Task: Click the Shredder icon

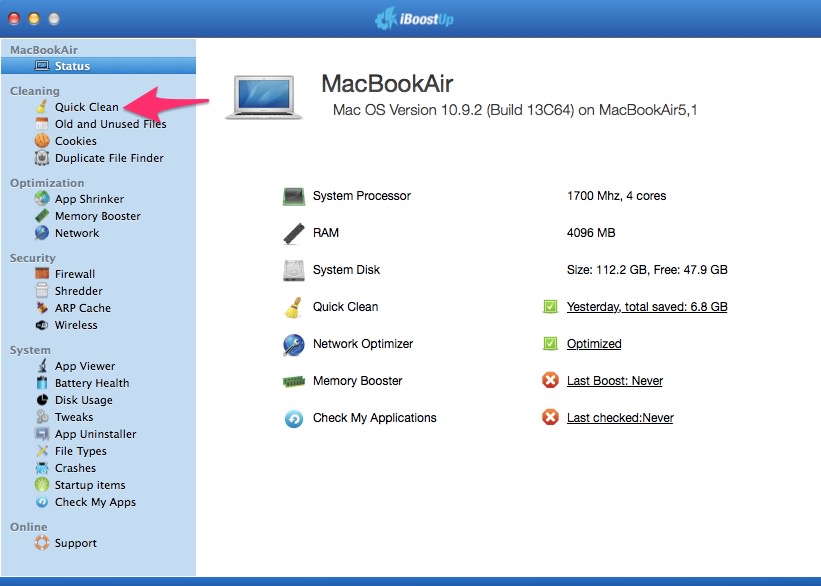Action: pos(42,291)
